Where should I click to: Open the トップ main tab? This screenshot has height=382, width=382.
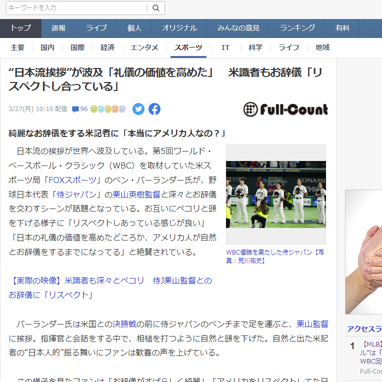(21, 28)
